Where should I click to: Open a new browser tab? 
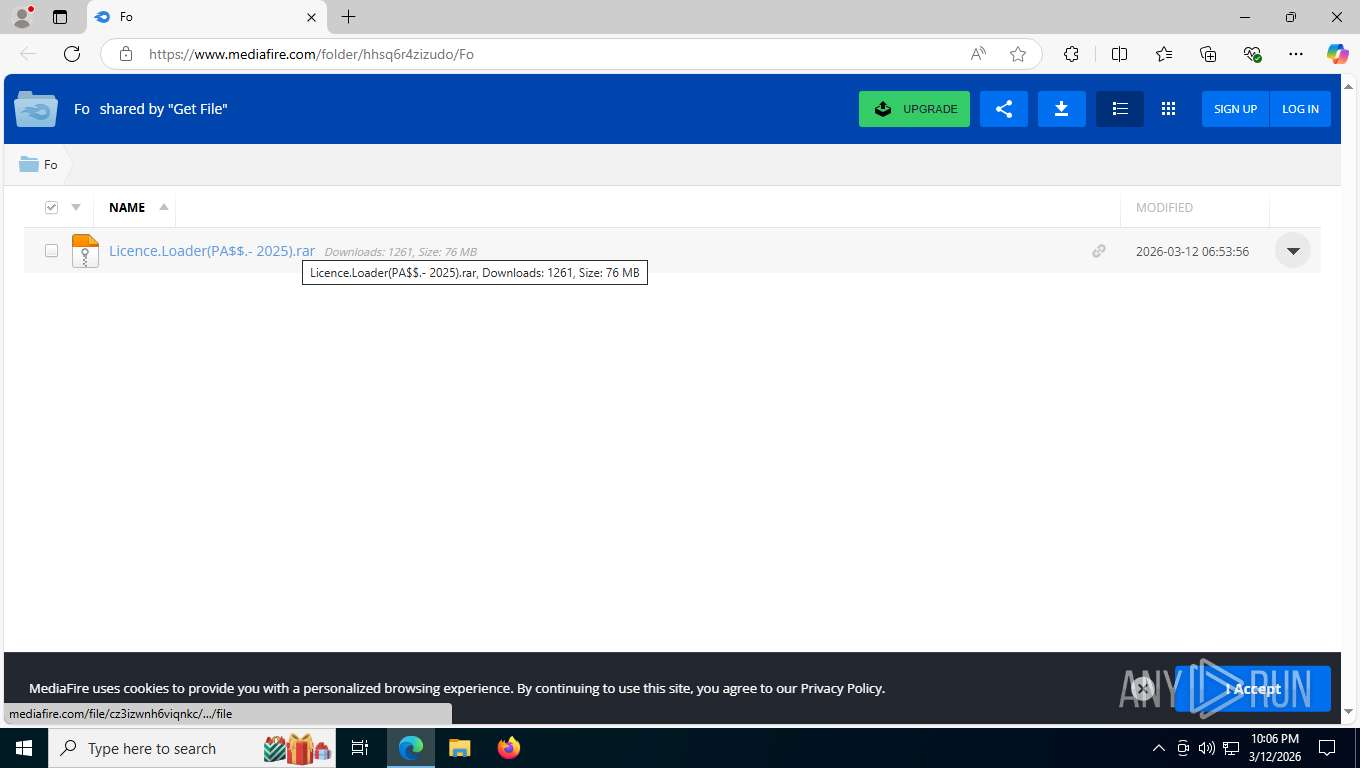[348, 17]
